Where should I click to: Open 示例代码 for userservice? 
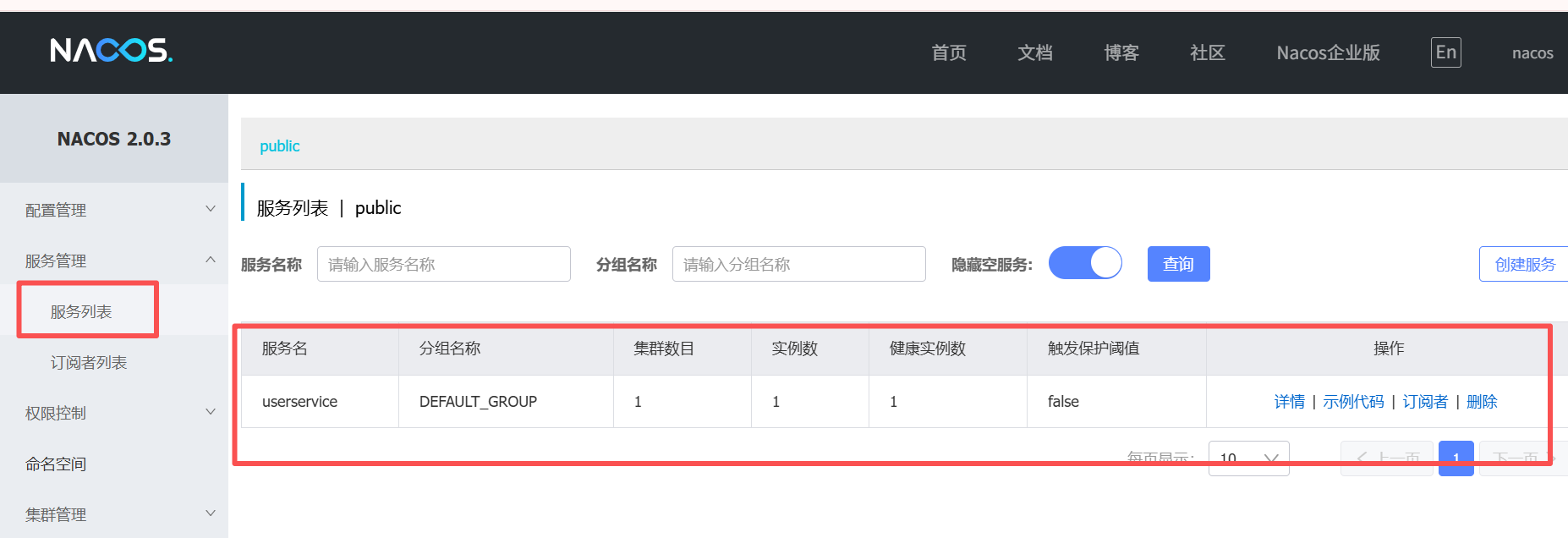(x=1353, y=402)
